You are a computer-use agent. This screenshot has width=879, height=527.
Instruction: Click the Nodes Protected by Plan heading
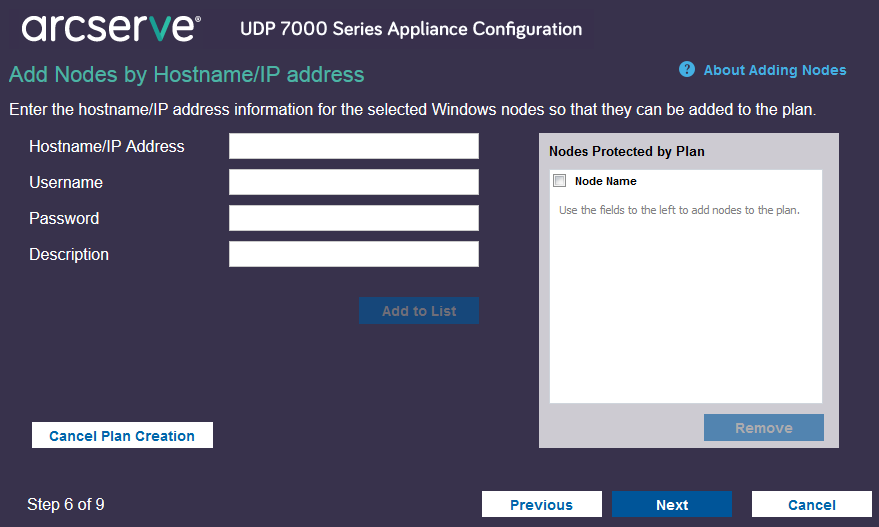(627, 152)
